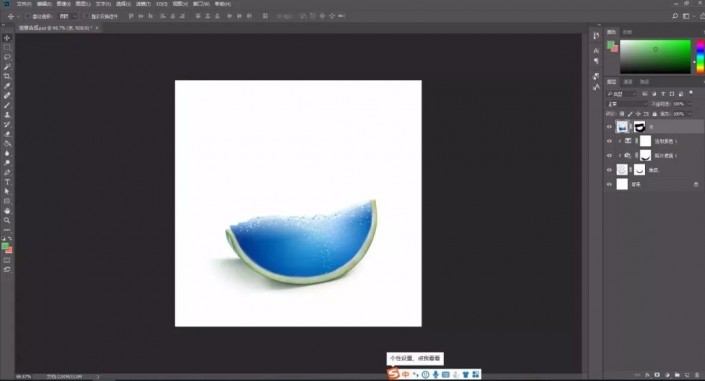Screen dimensions: 705x381
Task: Click the Change Screen Mode icon
Action: pyautogui.click(x=7, y=269)
